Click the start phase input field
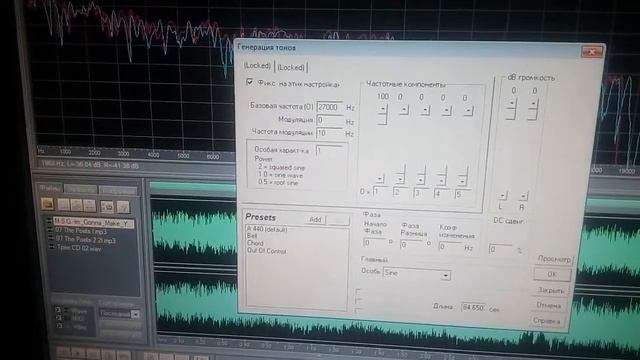 coord(375,242)
